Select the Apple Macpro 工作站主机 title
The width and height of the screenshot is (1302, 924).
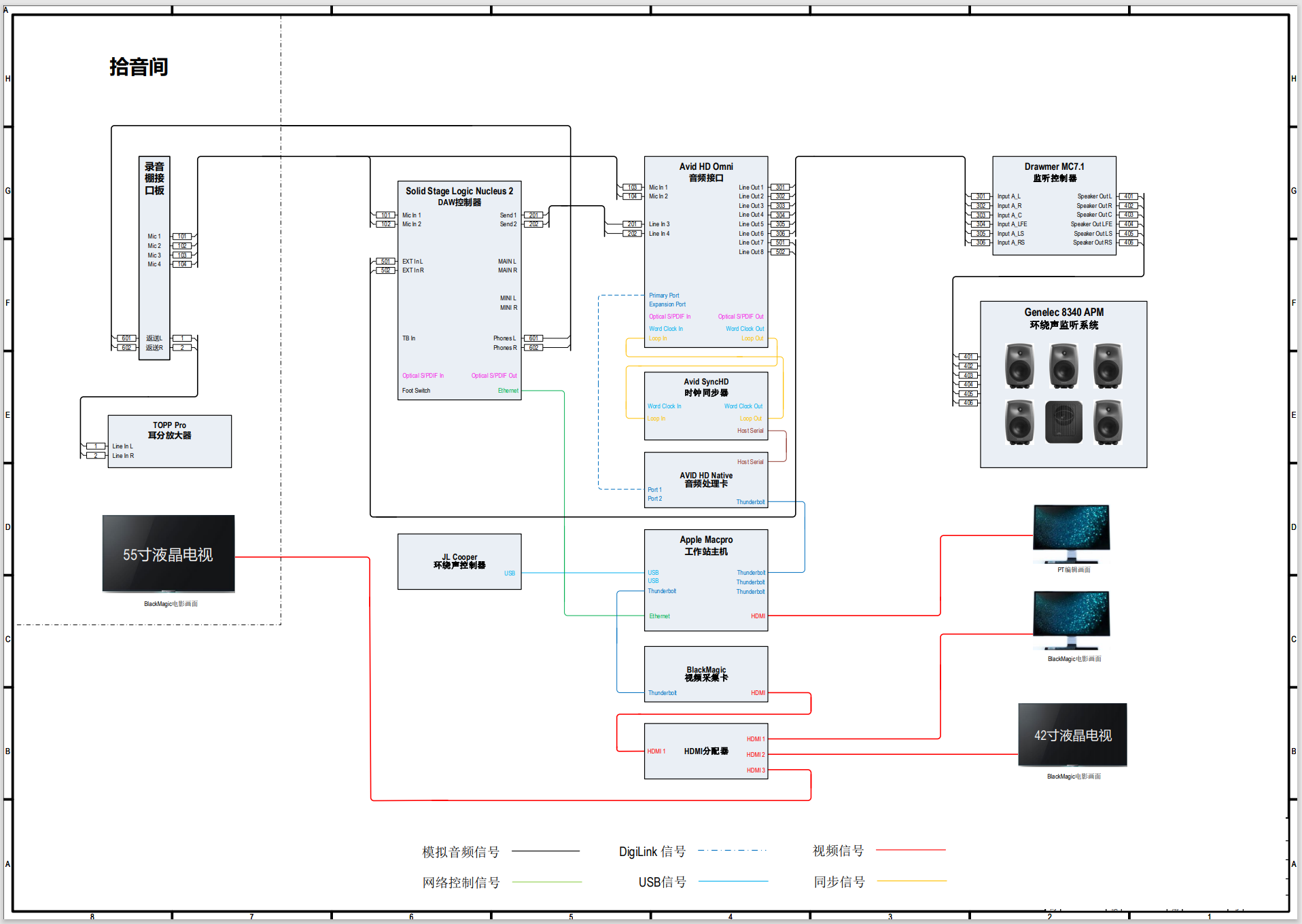pos(706,546)
